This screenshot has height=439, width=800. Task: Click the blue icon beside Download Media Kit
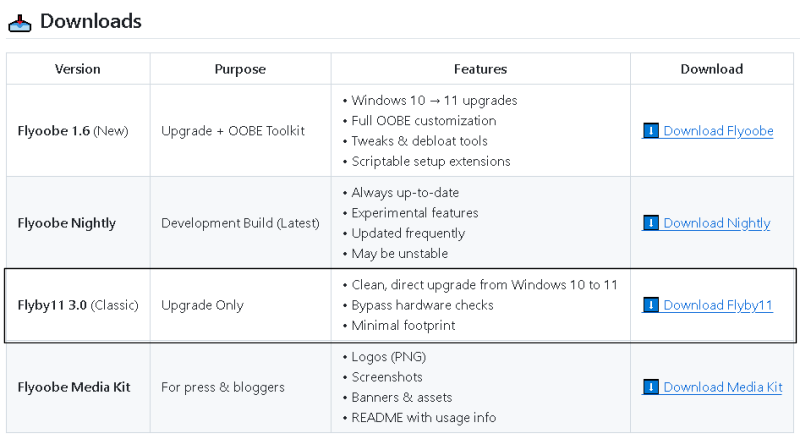tap(651, 387)
